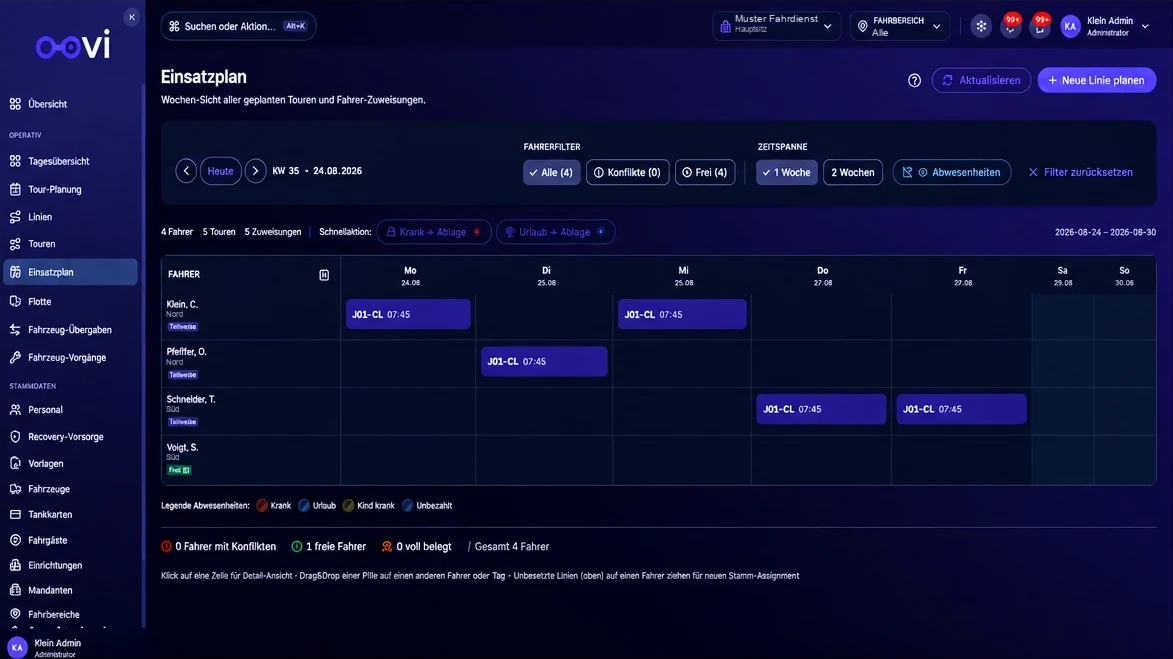Screen dimensions: 1173x659
Task: Click the column toggle icon beside FAHRER
Action: (324, 275)
